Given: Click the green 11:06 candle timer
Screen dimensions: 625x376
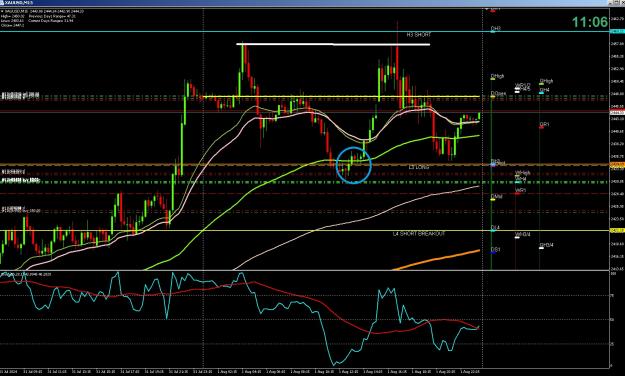Looking at the screenshot, I should pos(590,22).
